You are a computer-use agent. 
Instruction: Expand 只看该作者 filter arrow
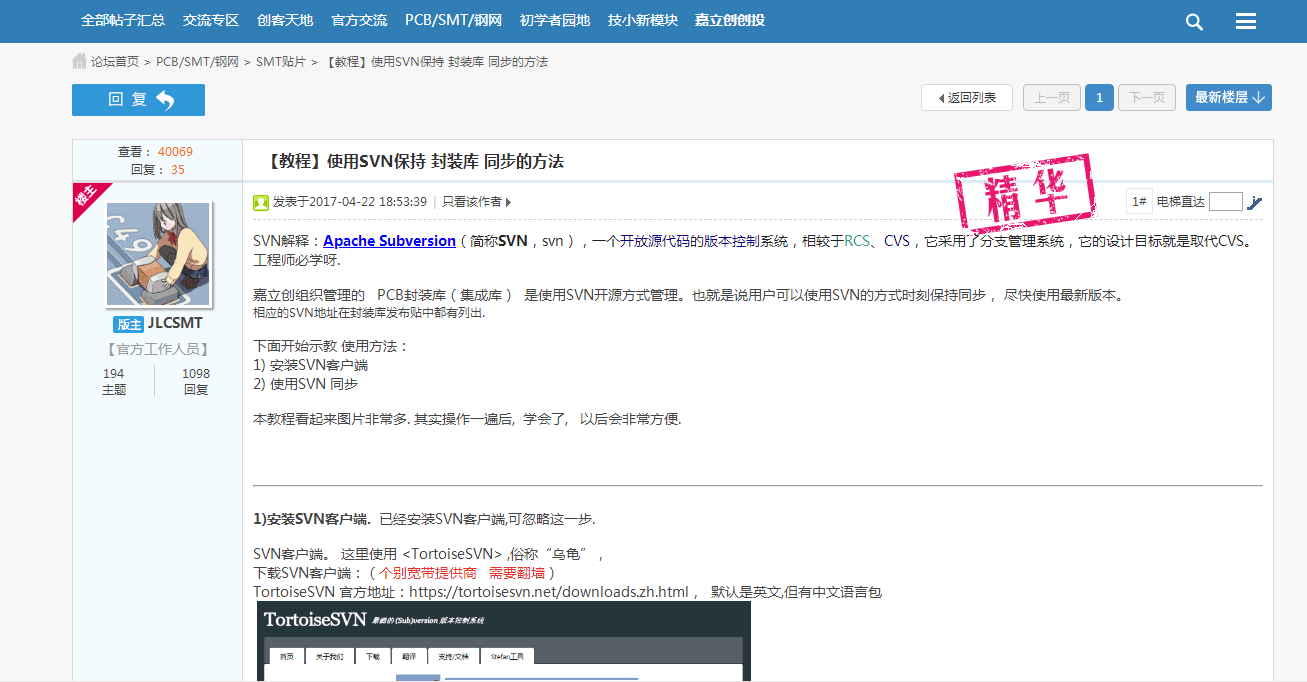[x=508, y=202]
